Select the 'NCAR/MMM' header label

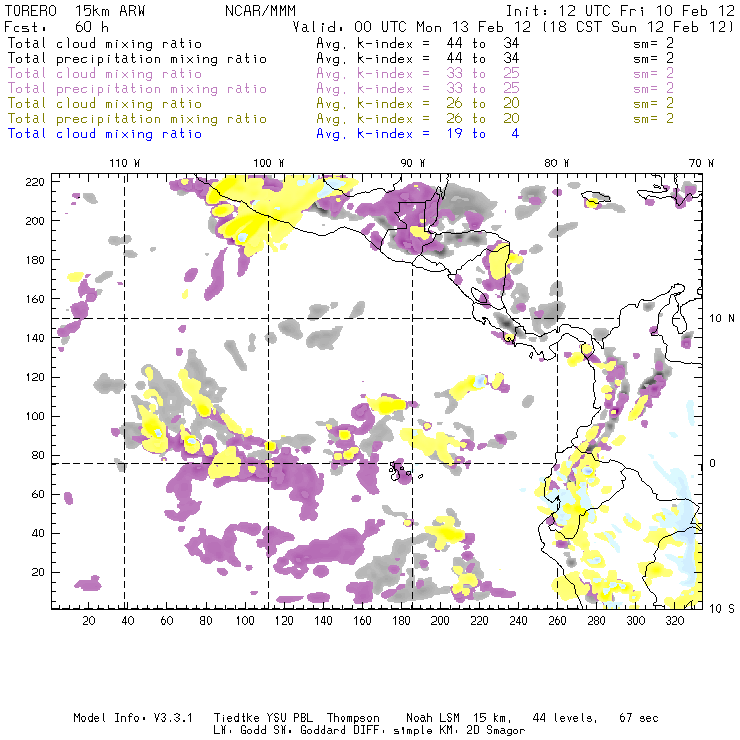[260, 11]
